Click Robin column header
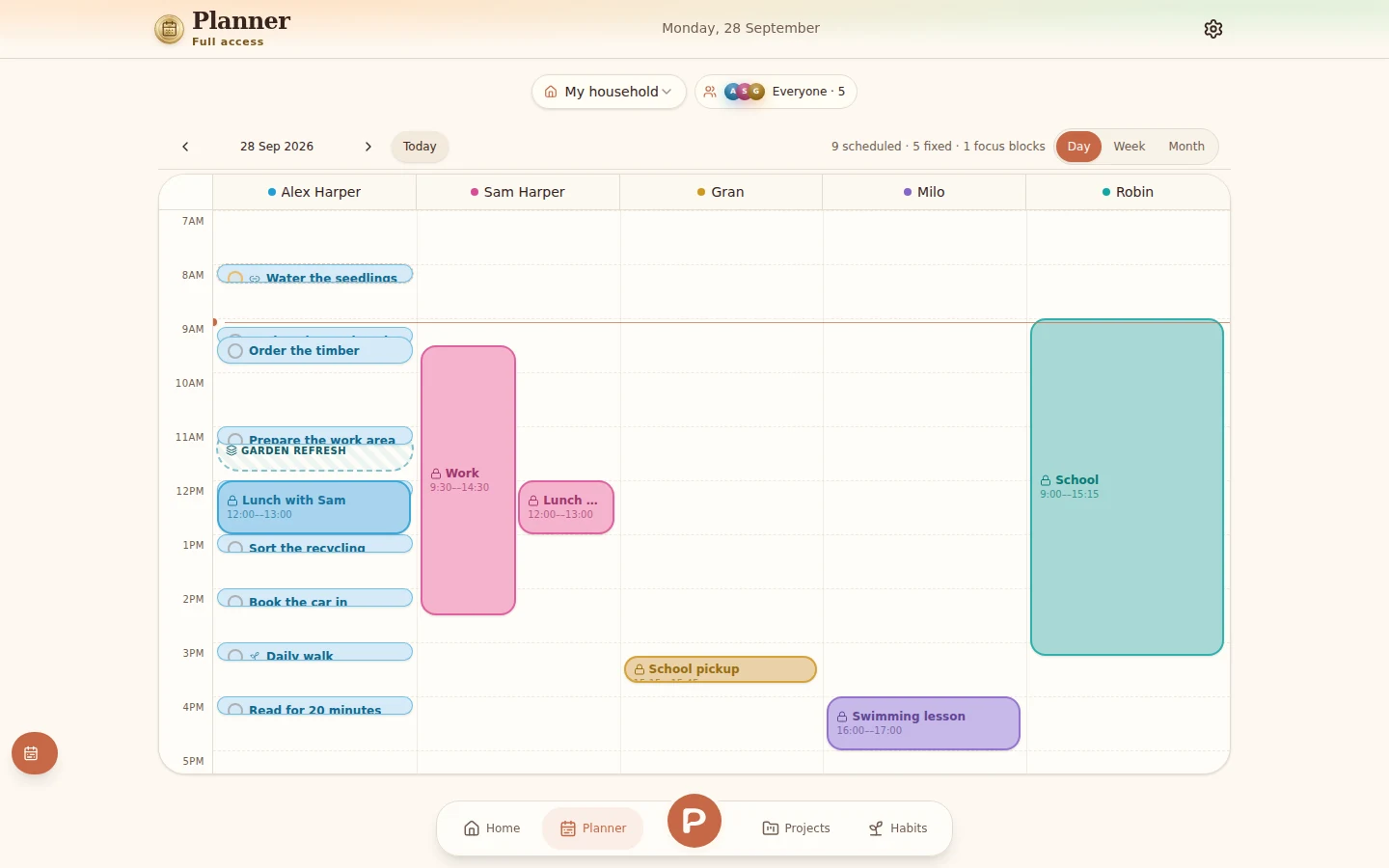This screenshot has height=868, width=1389. pyautogui.click(x=1128, y=192)
